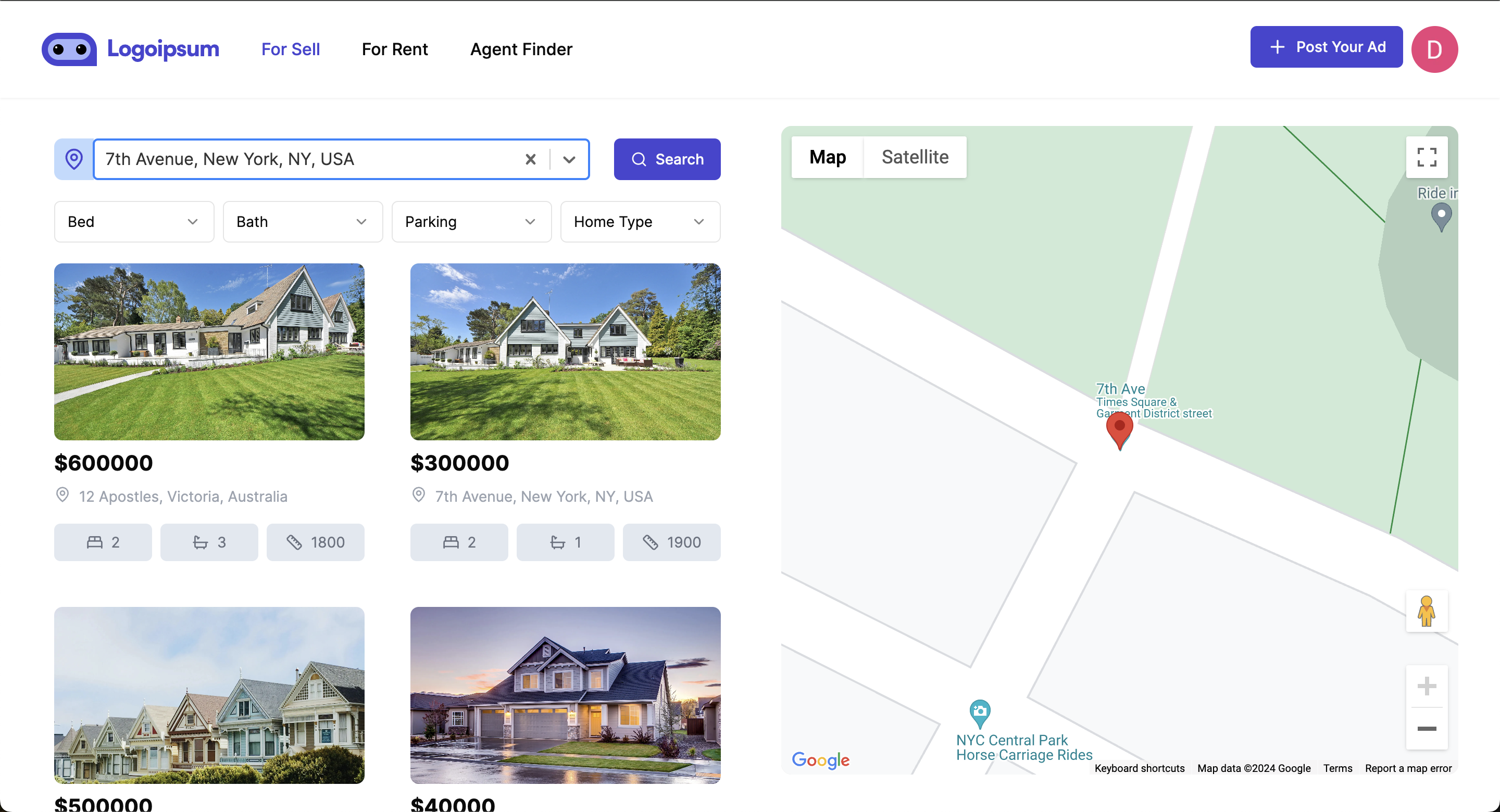Screen dimensions: 1500x812
Task: Open the Terms link on the map
Action: click(x=1337, y=768)
